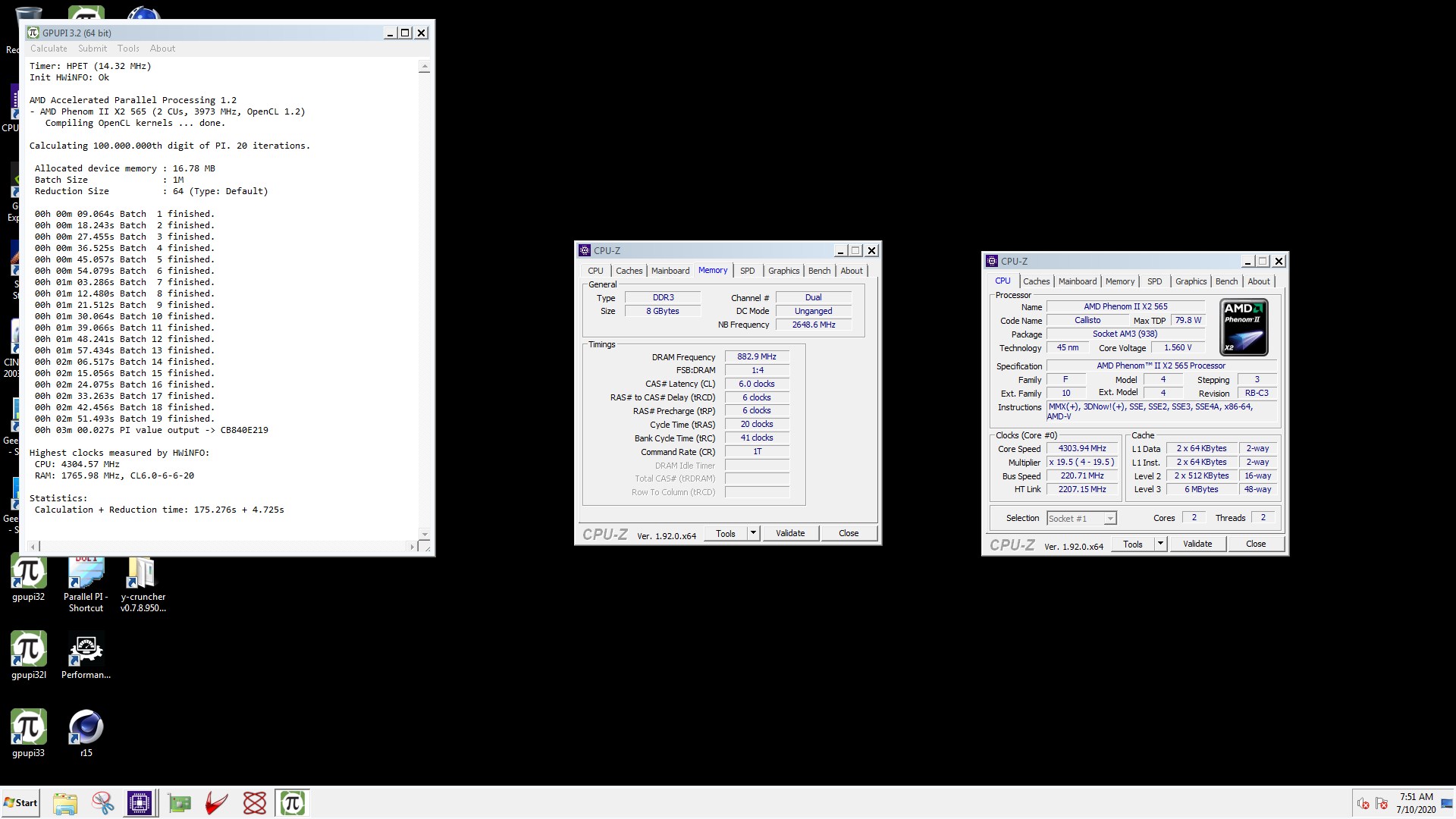Click Validate in Memory CPU-Z window
The width and height of the screenshot is (1456, 819).
point(790,533)
